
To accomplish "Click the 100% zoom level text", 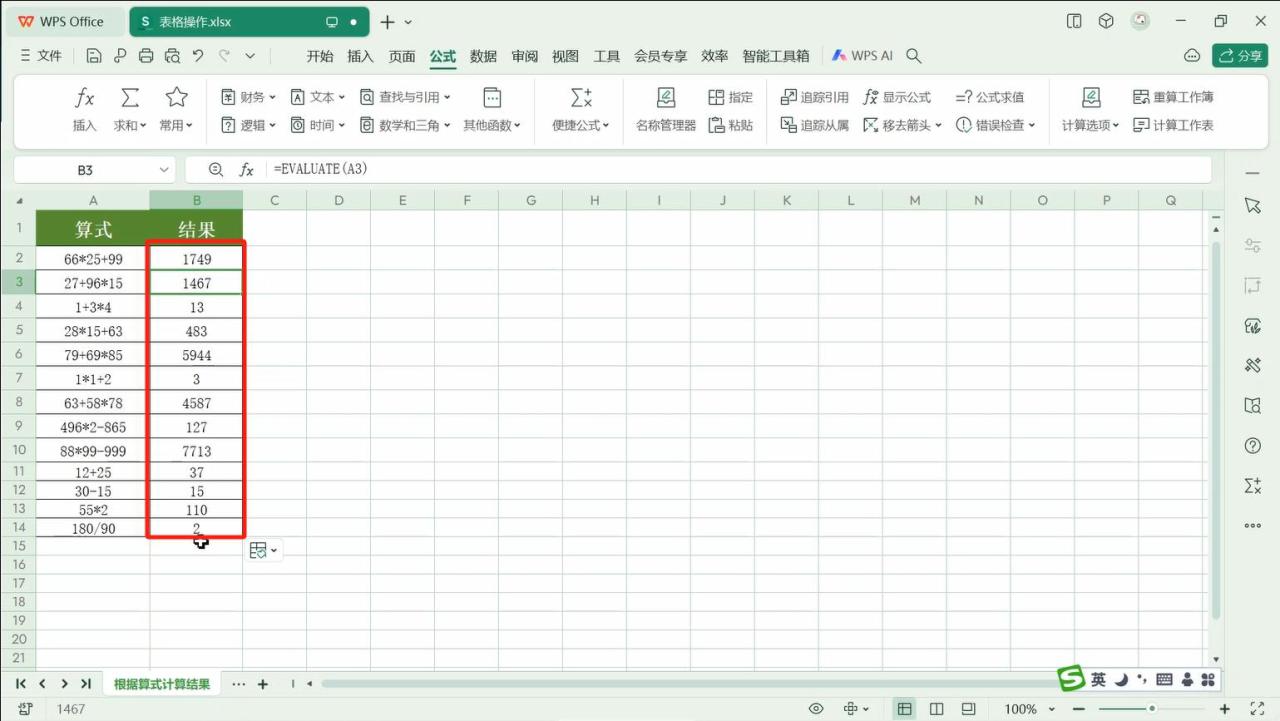I will coord(1020,709).
